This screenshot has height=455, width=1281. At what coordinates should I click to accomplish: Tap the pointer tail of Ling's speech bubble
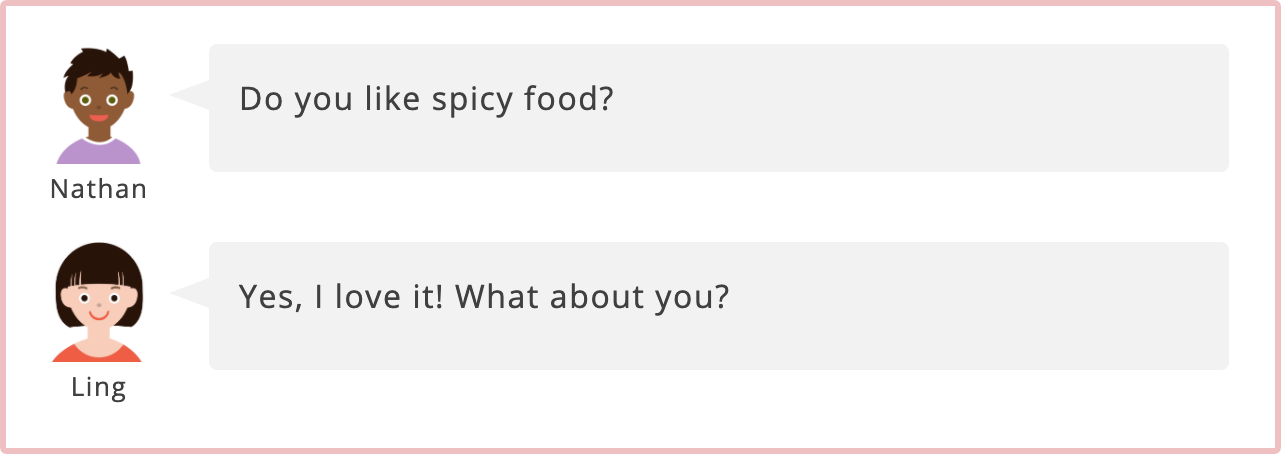(x=190, y=293)
